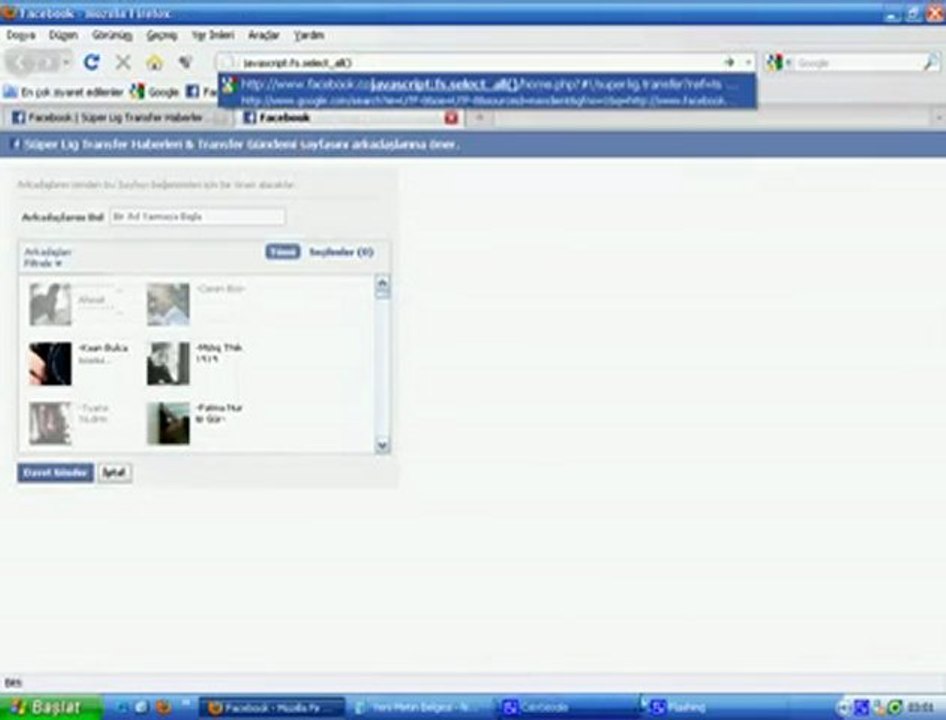Open the Windows Başlat start button
This screenshot has height=720, width=946.
click(50, 707)
